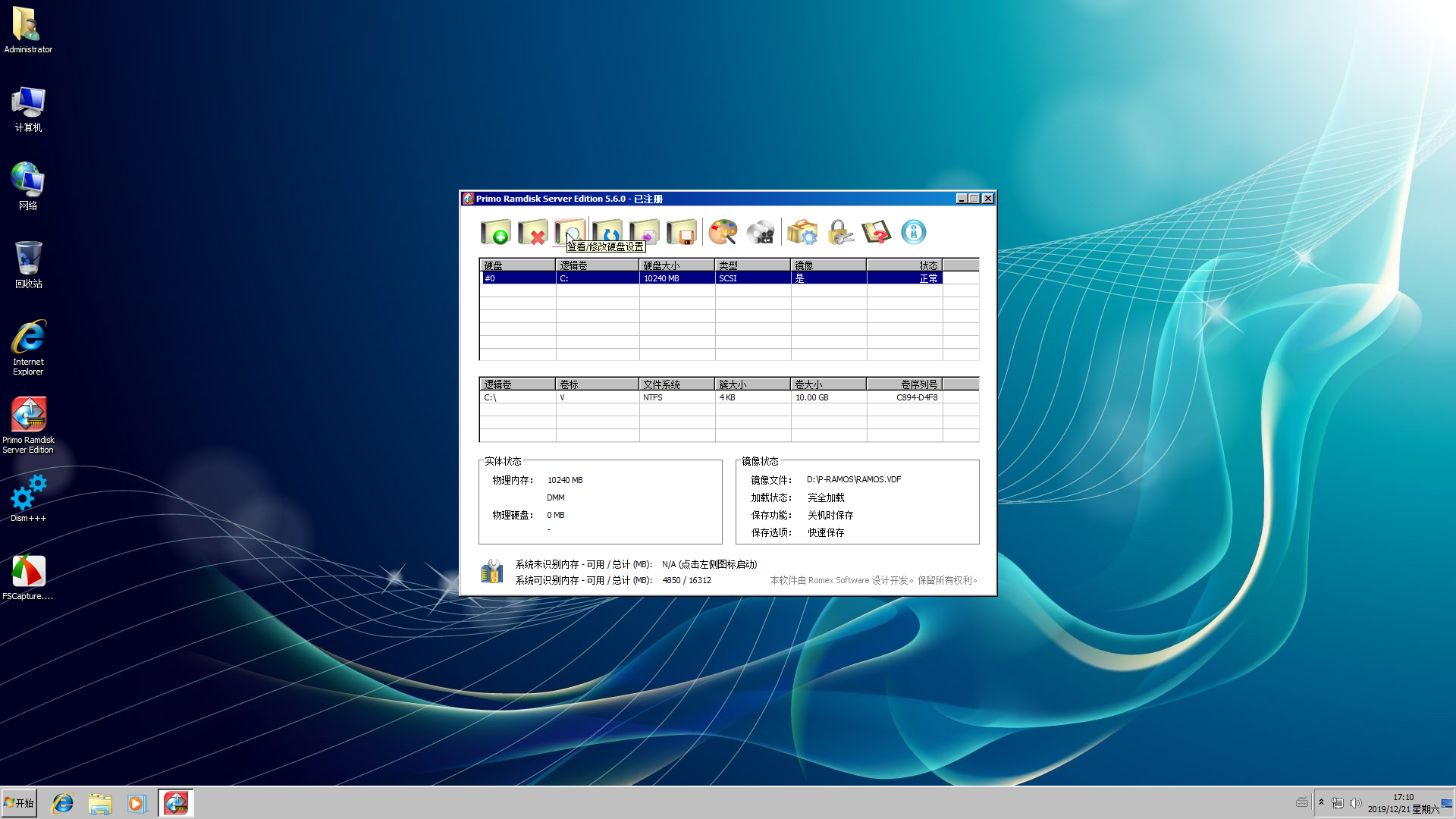Click the CD discs with camera icon
Viewport: 1456px width, 819px height.
[761, 232]
